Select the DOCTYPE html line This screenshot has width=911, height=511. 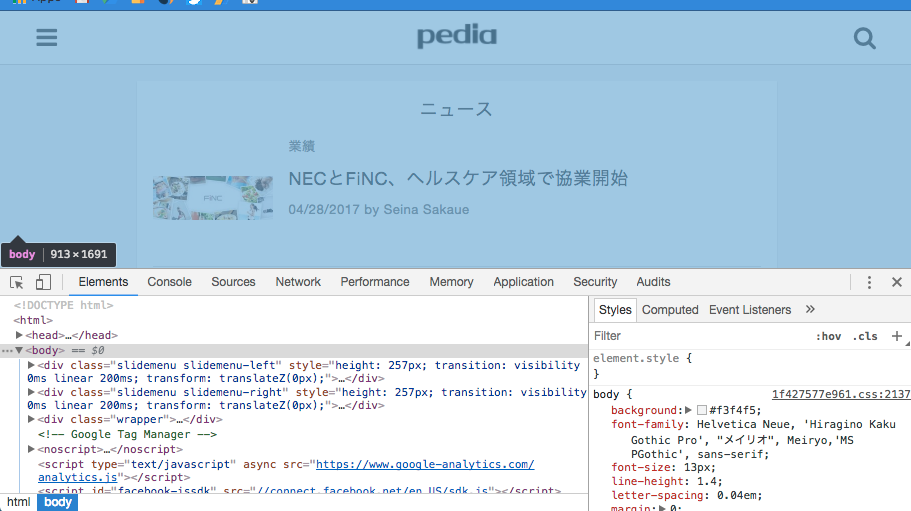click(63, 305)
